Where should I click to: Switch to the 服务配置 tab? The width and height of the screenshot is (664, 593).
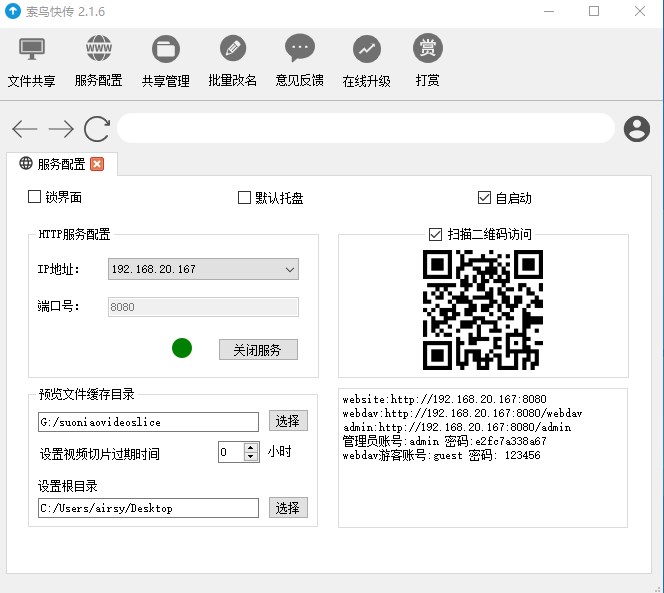pyautogui.click(x=60, y=164)
